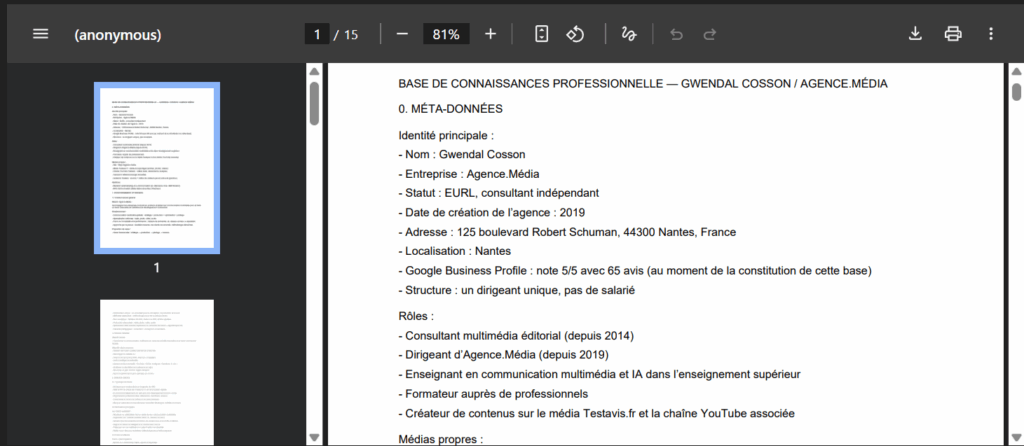1024x446 pixels.
Task: Click the page label '1' under thumbnail
Action: pos(157,268)
